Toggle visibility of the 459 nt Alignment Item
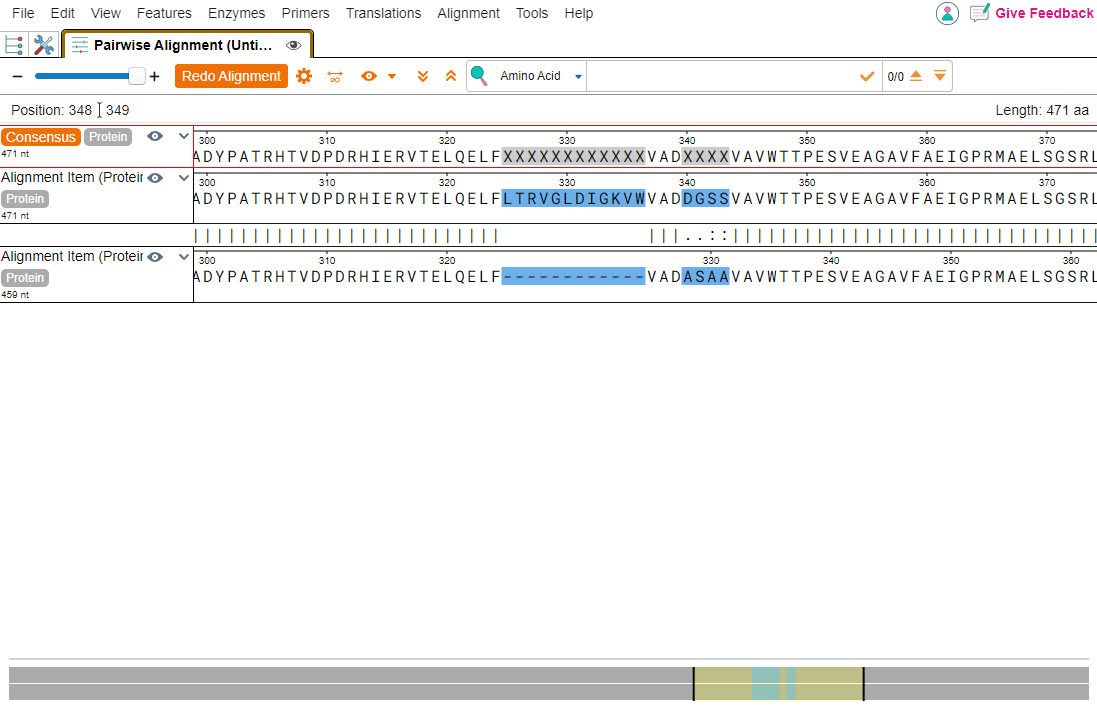Image resolution: width=1097 pixels, height=707 pixels. (x=155, y=257)
